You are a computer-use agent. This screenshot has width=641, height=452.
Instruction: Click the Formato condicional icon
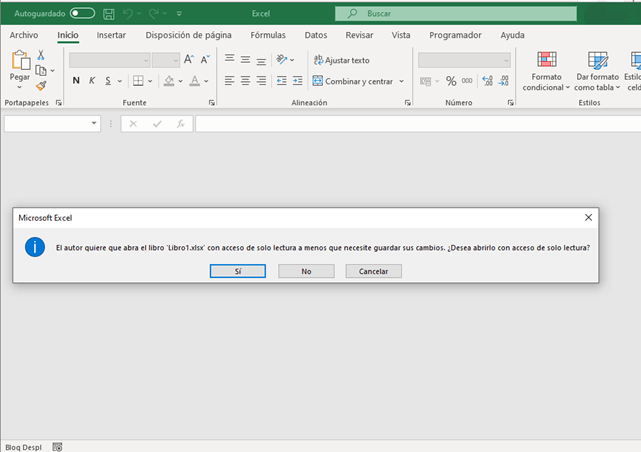(547, 60)
